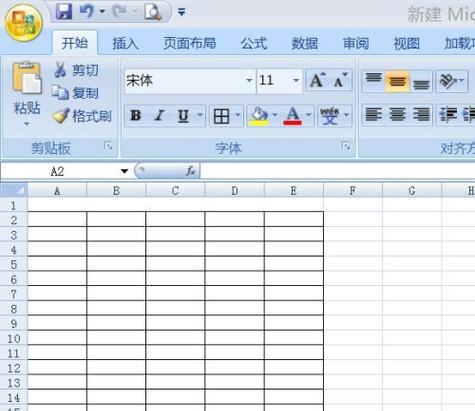Open the 公式 tab

(x=254, y=43)
